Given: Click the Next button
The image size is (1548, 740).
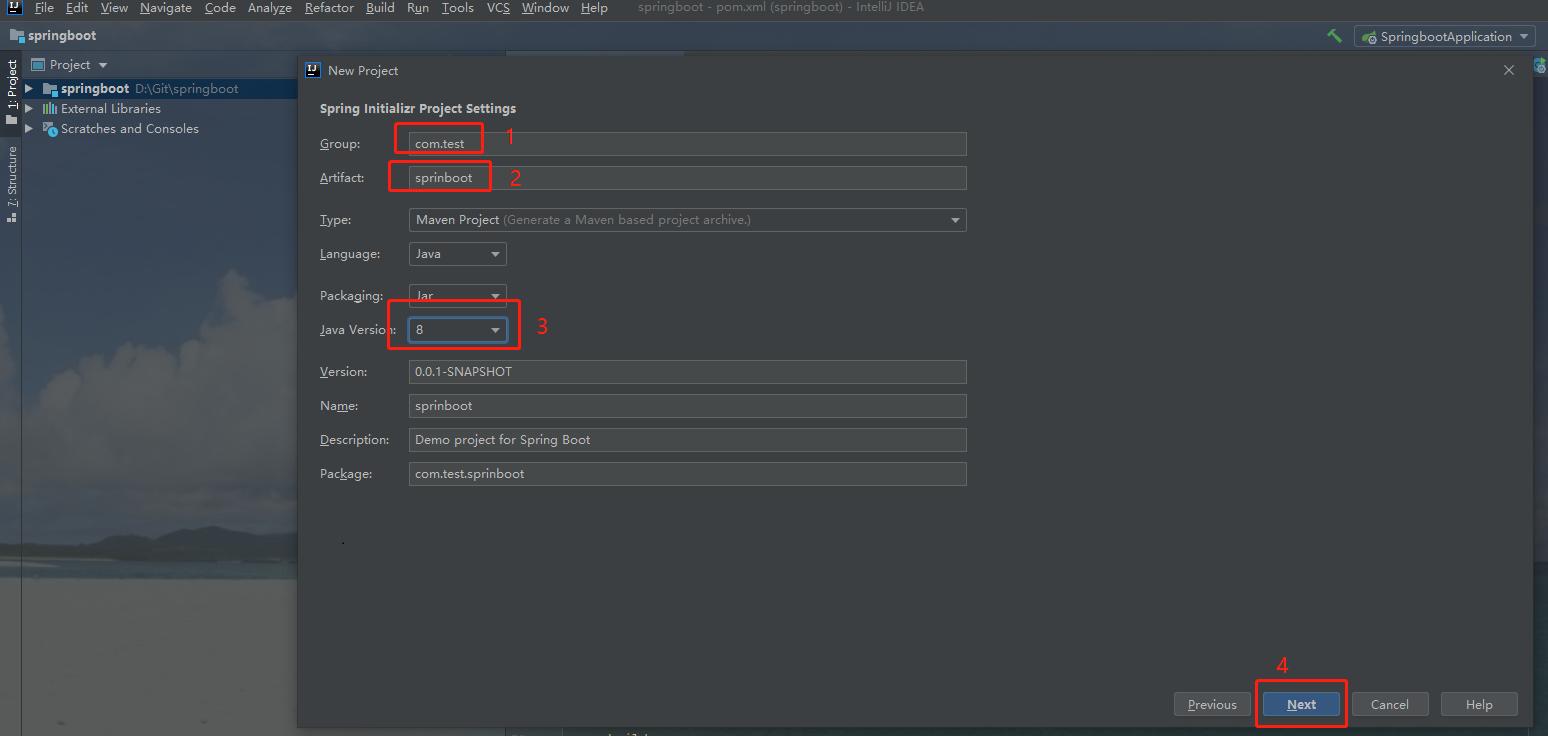Looking at the screenshot, I should [x=1301, y=705].
